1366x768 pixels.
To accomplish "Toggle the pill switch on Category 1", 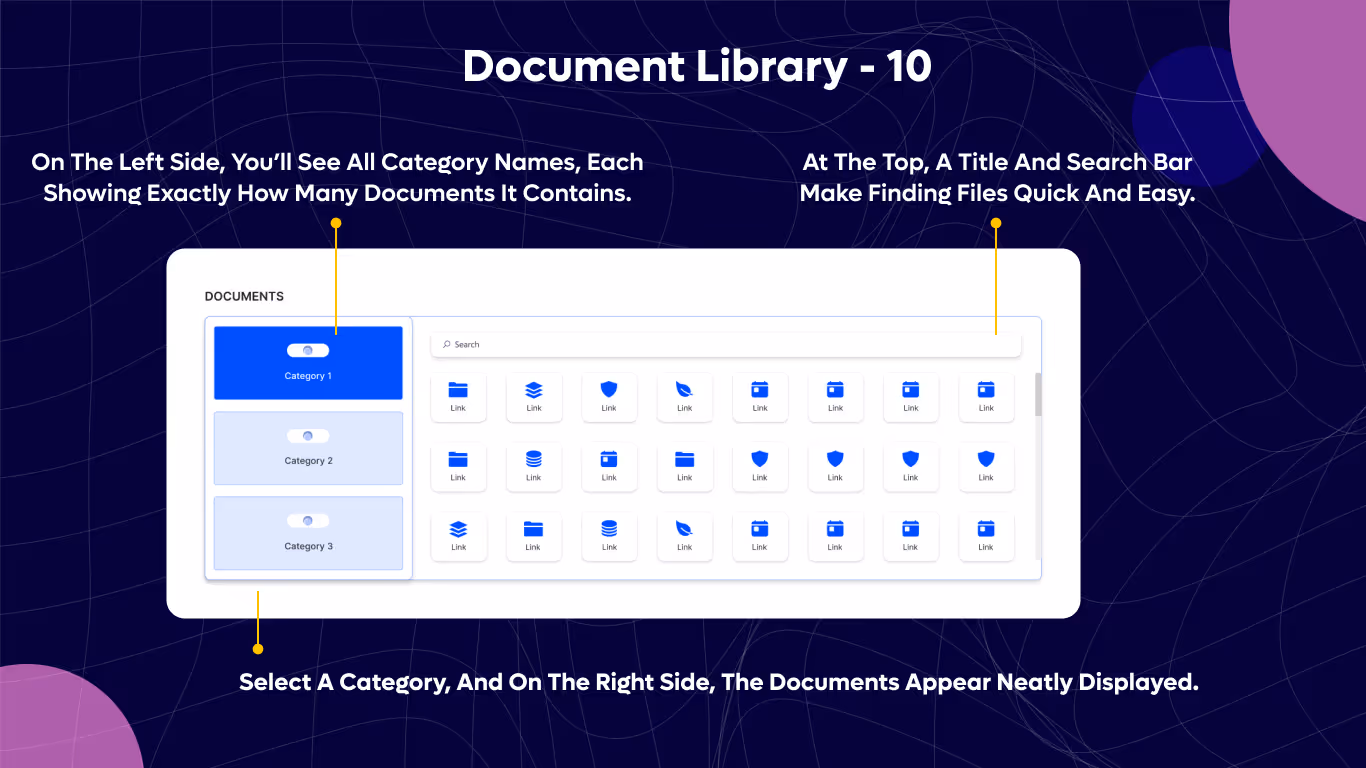I will point(308,350).
